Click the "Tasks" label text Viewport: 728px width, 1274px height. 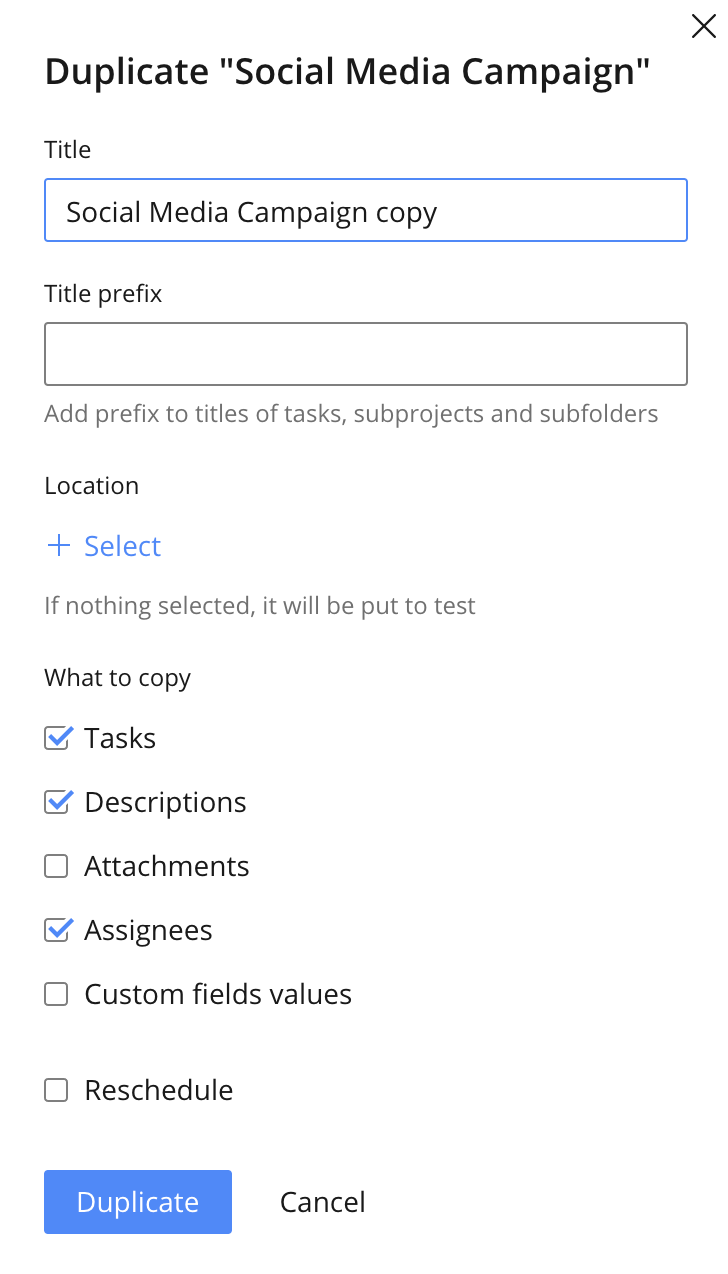pos(120,738)
